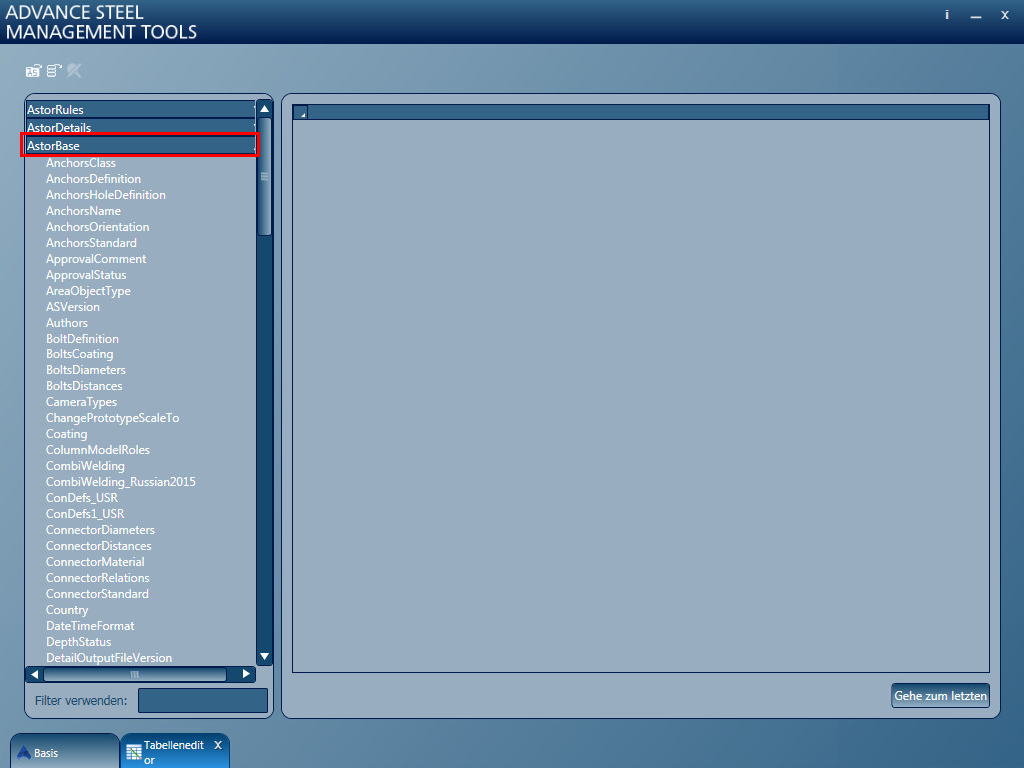Viewport: 1024px width, 768px height.
Task: Select the ASVersion table
Action: pyautogui.click(x=72, y=307)
